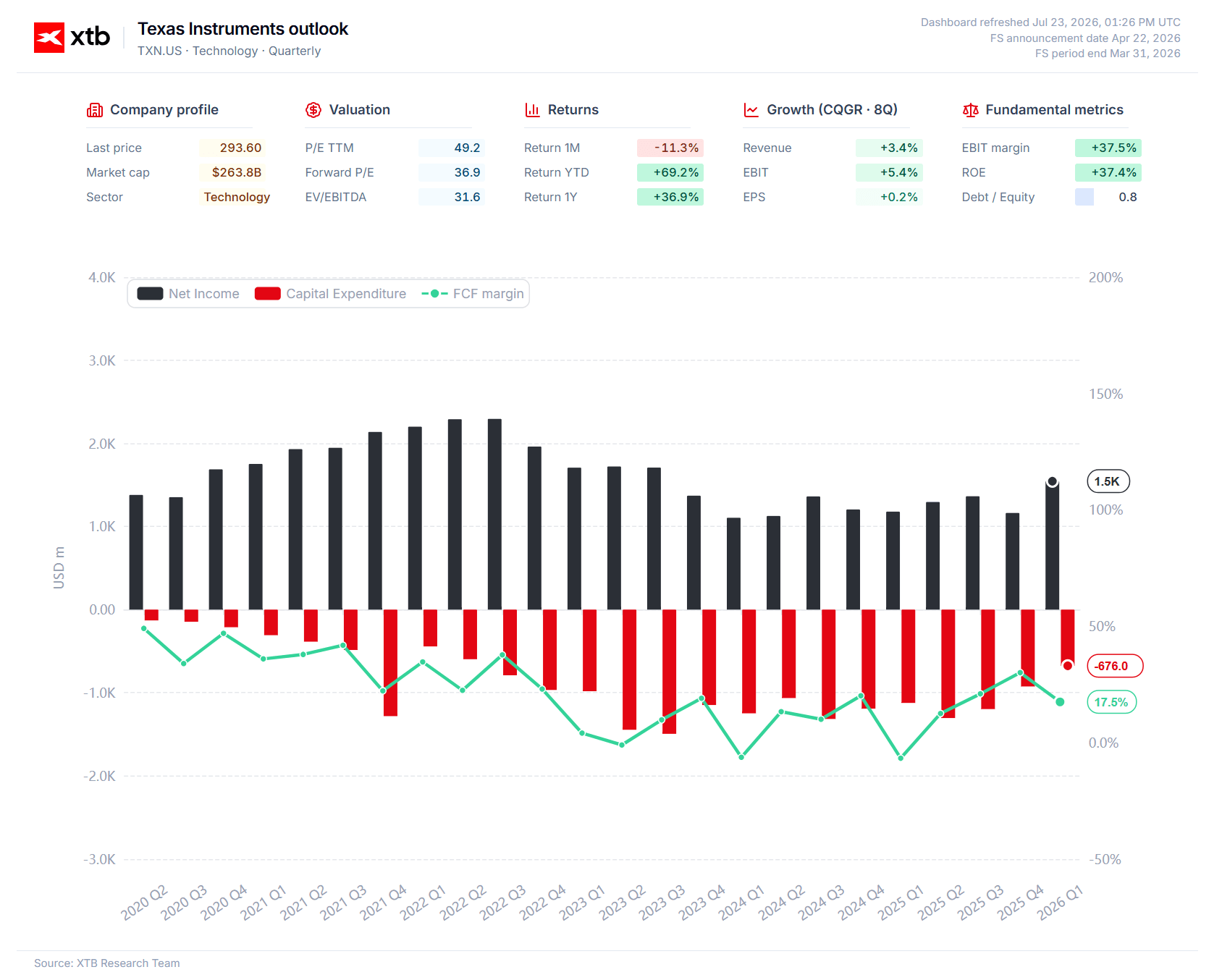Screen dimensions: 1222x980
Task: Click the TXN.US · Technology · Quarterly subtitle
Action: pyautogui.click(x=229, y=51)
